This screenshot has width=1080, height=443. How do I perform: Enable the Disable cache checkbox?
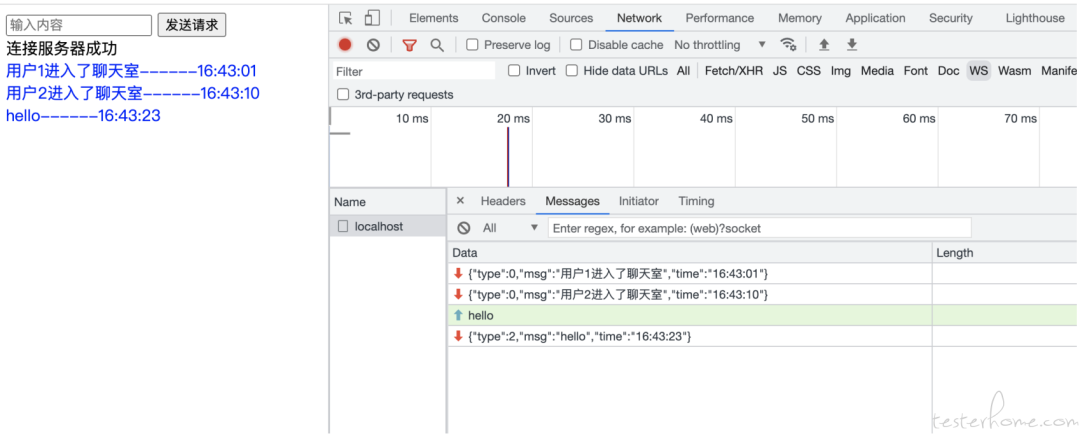576,45
